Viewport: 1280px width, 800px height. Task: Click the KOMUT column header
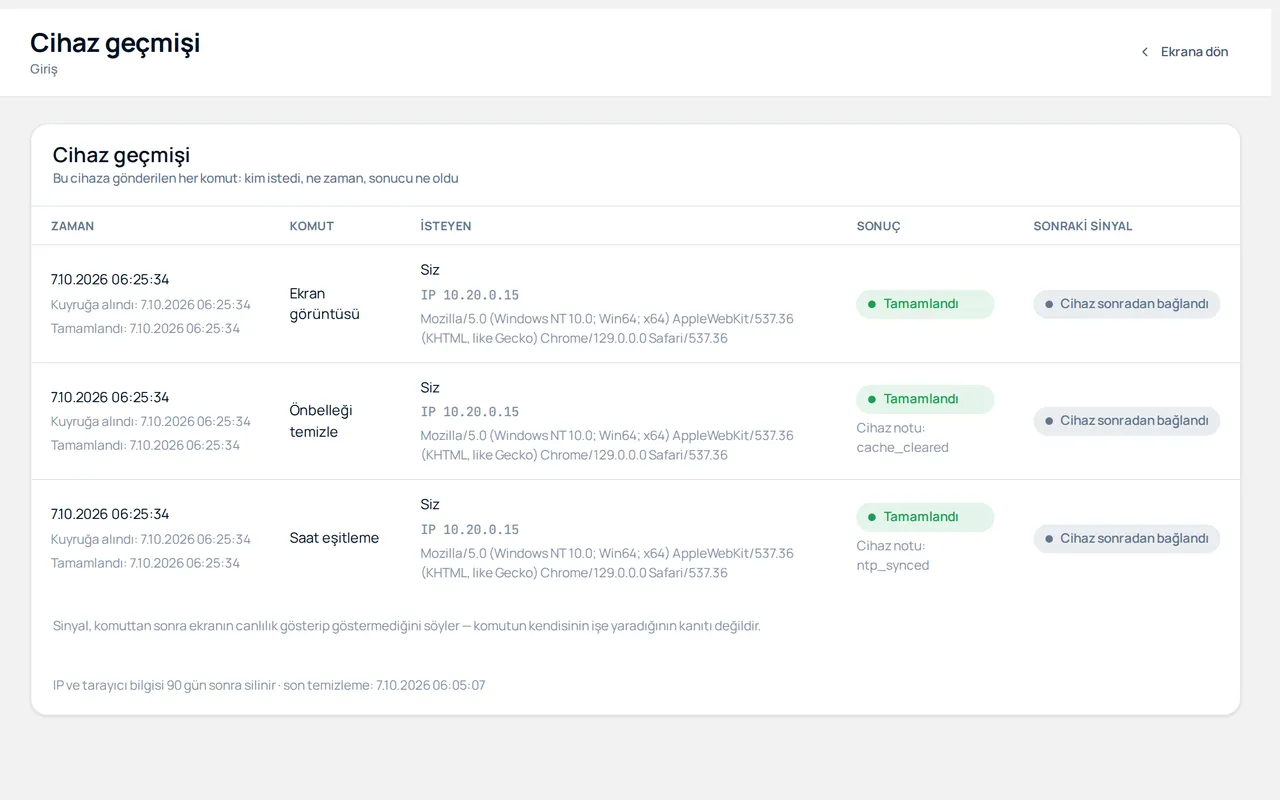312,226
